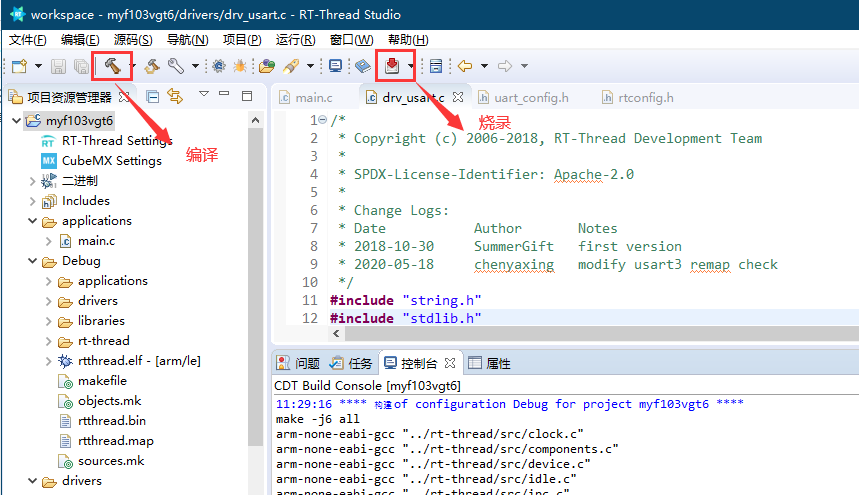The width and height of the screenshot is (859, 495).
Task: Expand the 二进制 node
Action: point(32,181)
